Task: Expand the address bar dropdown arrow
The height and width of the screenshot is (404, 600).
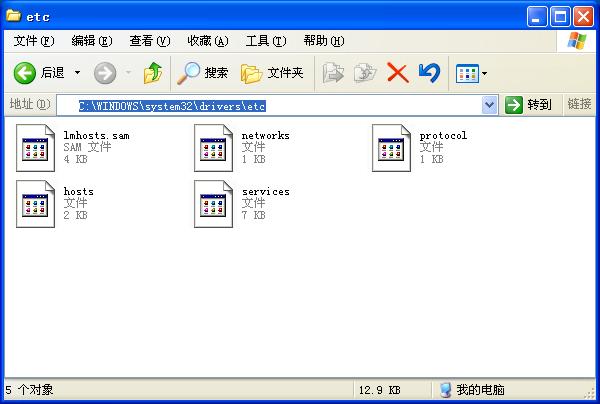Action: tap(489, 105)
